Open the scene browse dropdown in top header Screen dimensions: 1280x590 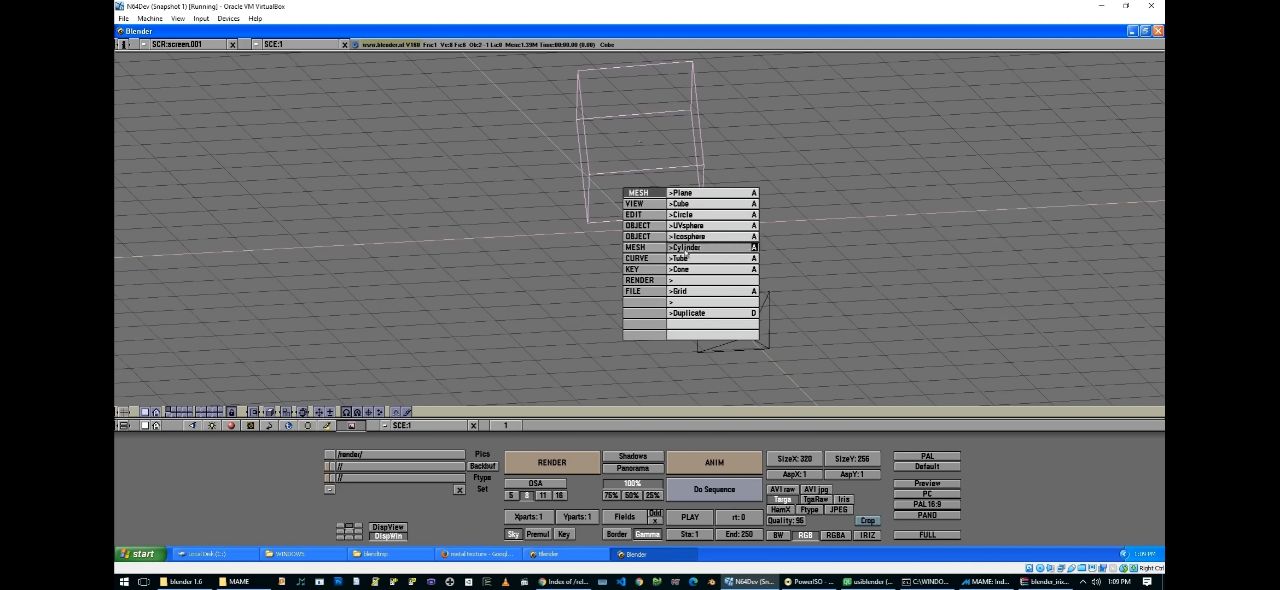(257, 44)
